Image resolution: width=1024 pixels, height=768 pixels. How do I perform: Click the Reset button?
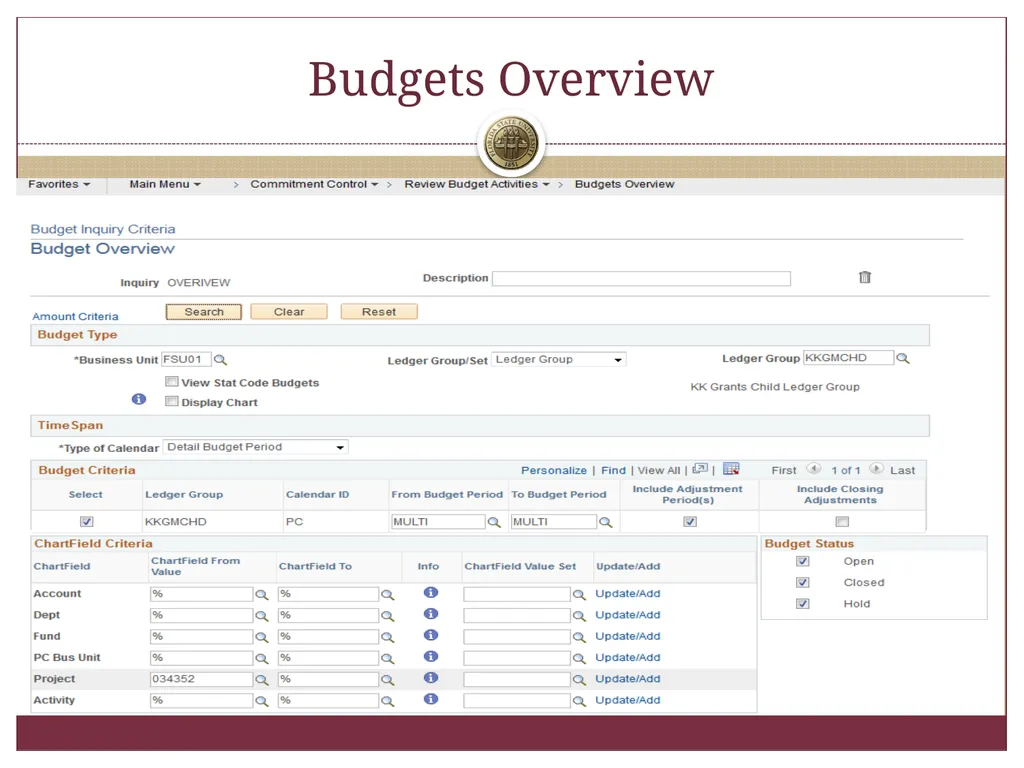point(379,312)
